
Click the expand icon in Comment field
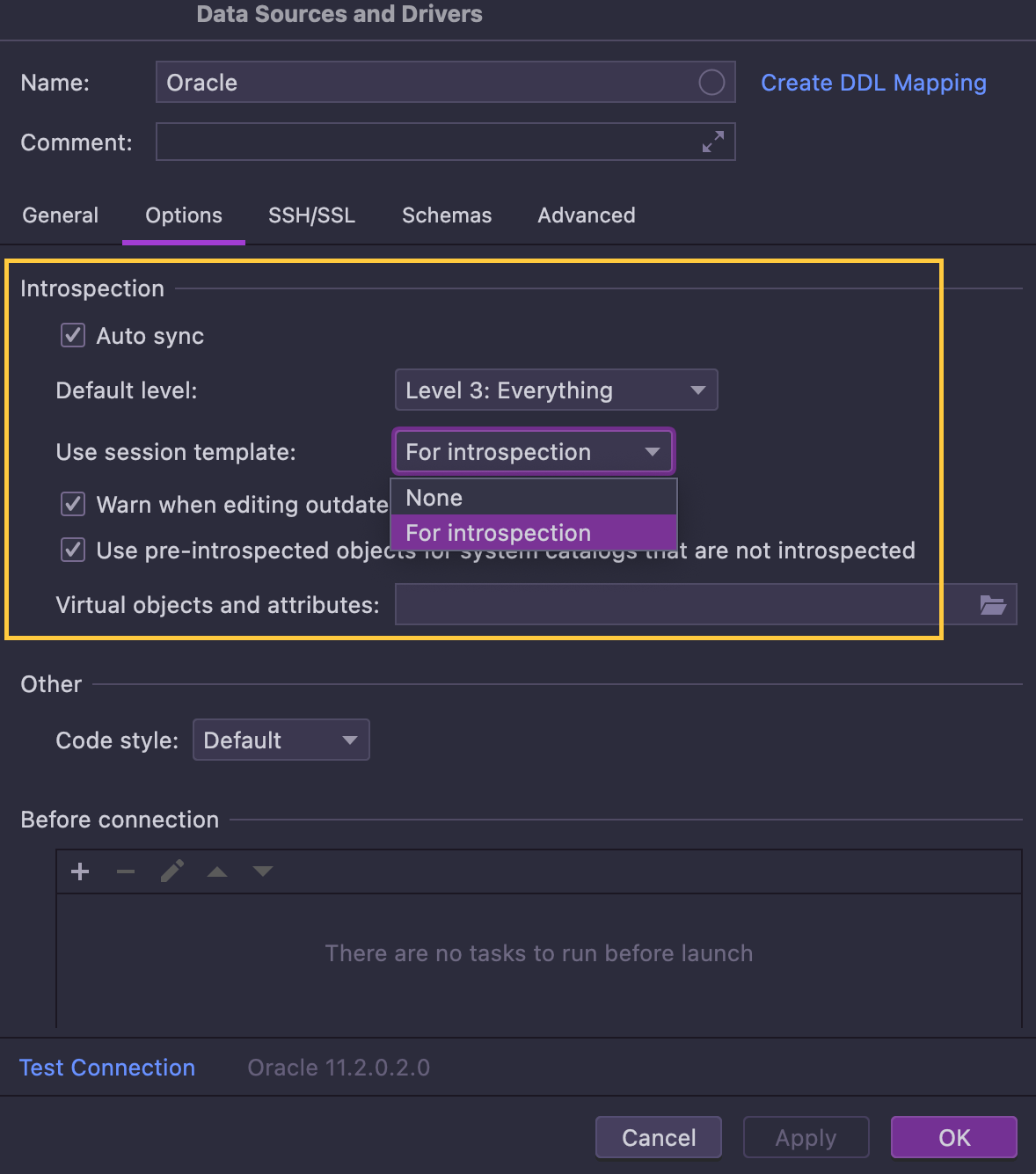(712, 142)
